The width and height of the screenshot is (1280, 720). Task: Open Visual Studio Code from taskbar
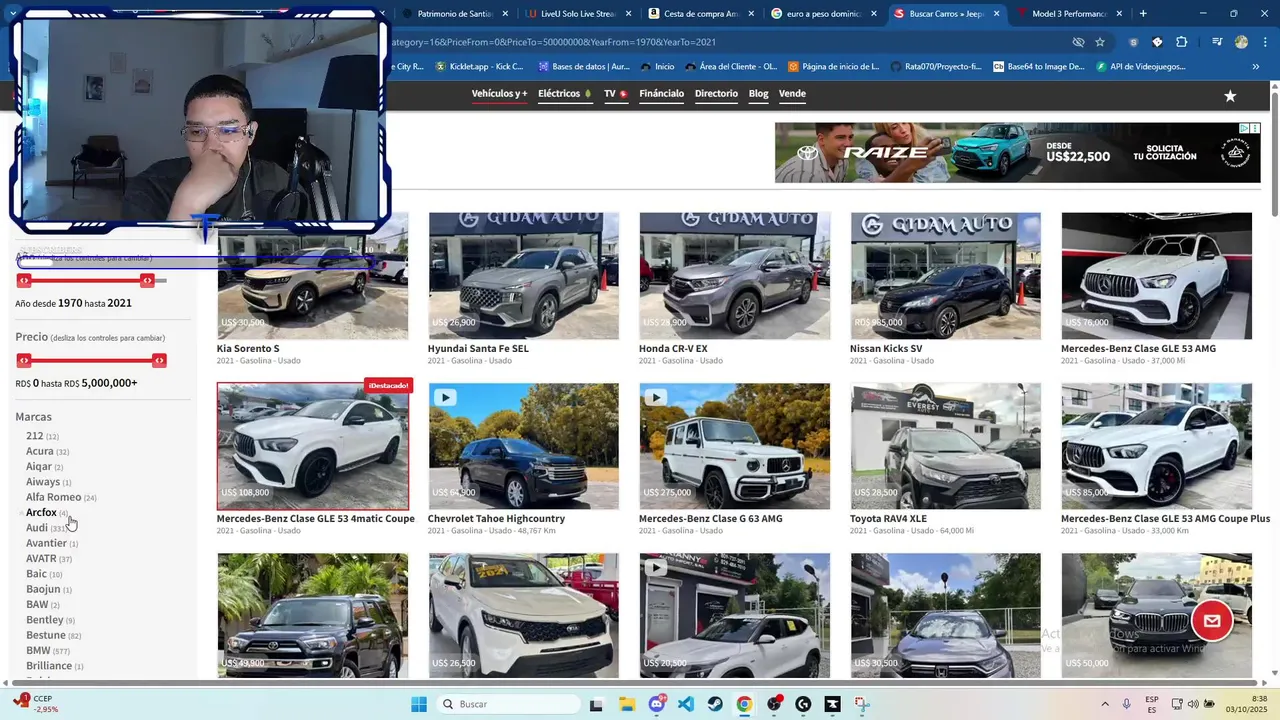click(x=686, y=704)
